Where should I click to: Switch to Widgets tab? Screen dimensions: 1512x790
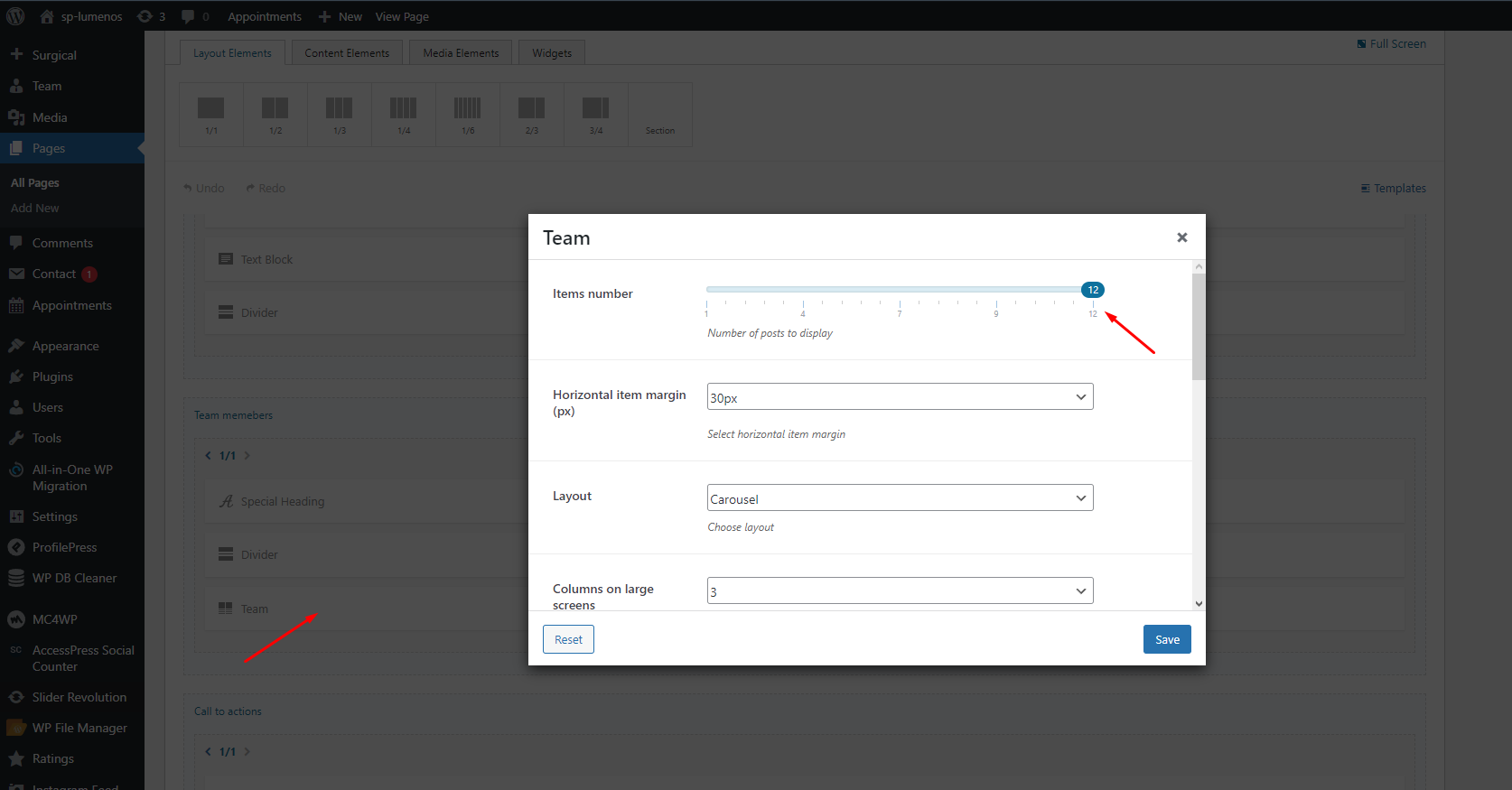tap(552, 52)
